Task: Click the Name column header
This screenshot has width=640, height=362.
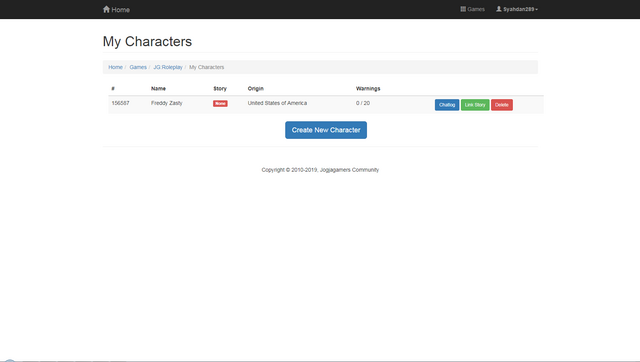Action: [158, 89]
